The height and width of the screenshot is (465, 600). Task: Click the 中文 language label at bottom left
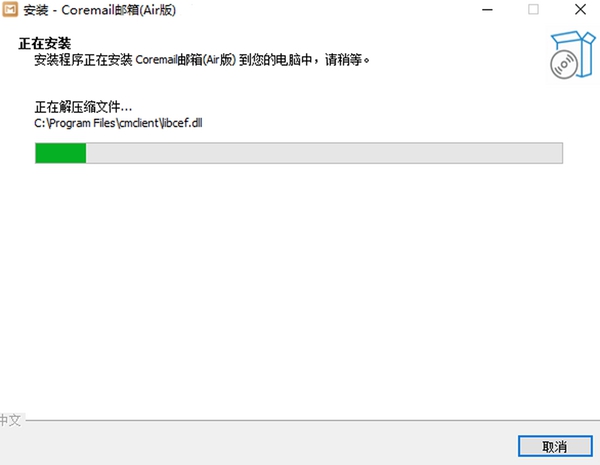click(10, 420)
